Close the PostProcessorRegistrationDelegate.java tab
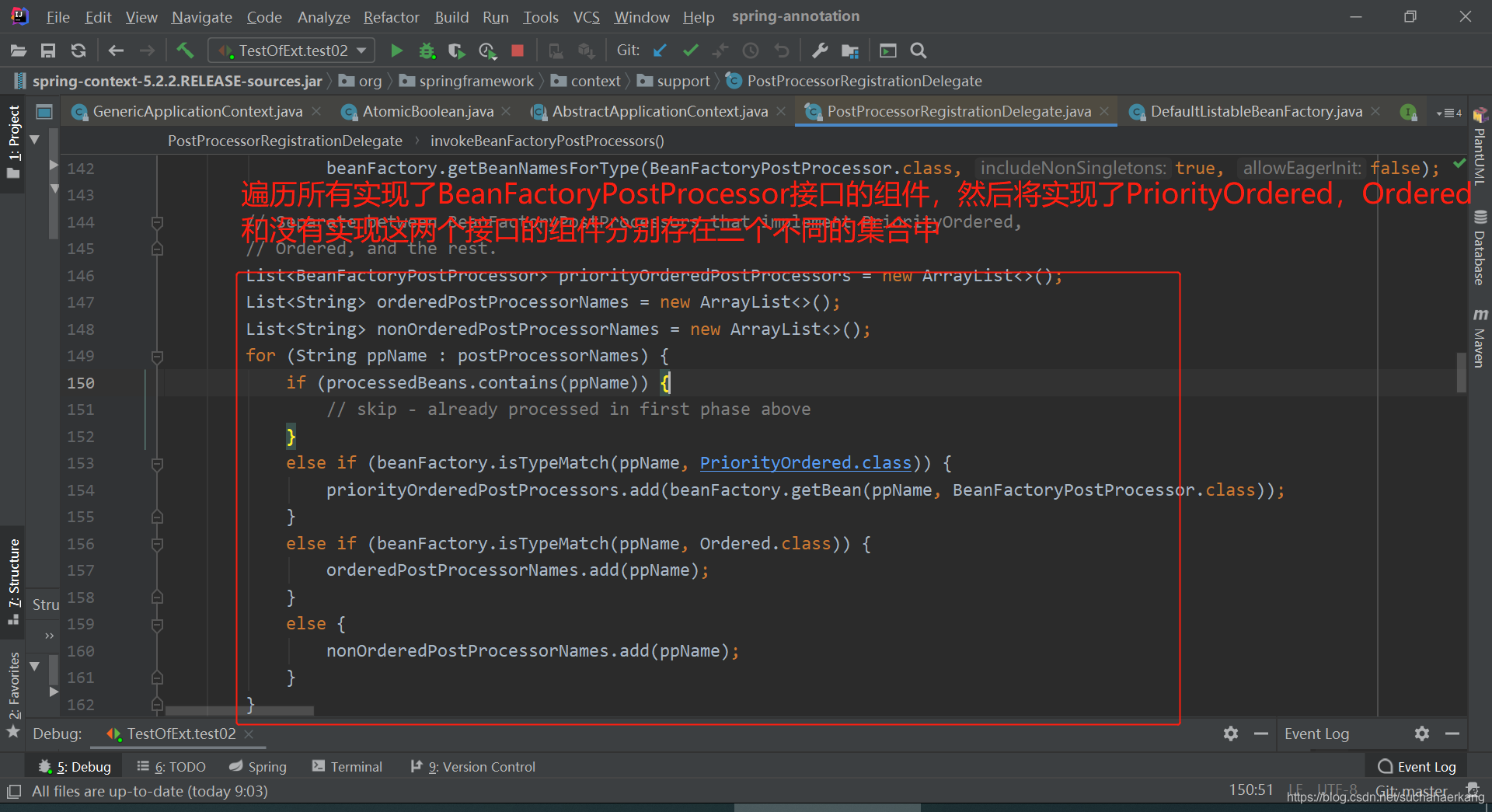1492x812 pixels. (x=1104, y=112)
